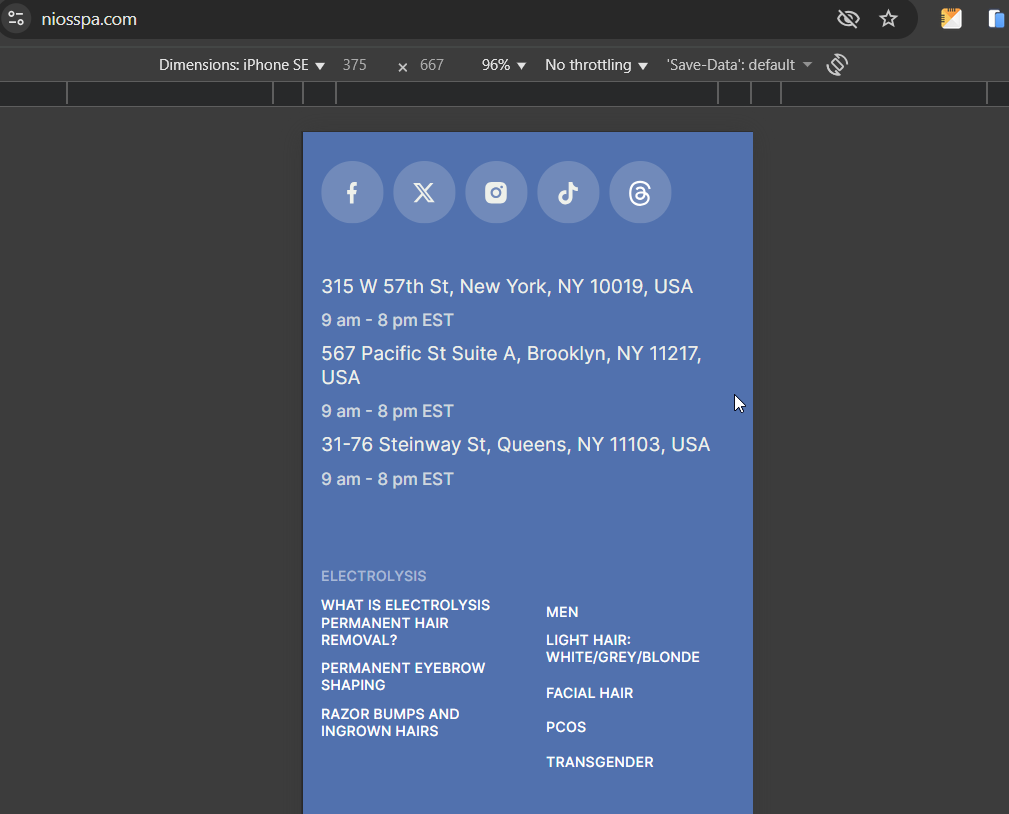Open the Razor Bumps and Ingrown Hairs link

[390, 723]
